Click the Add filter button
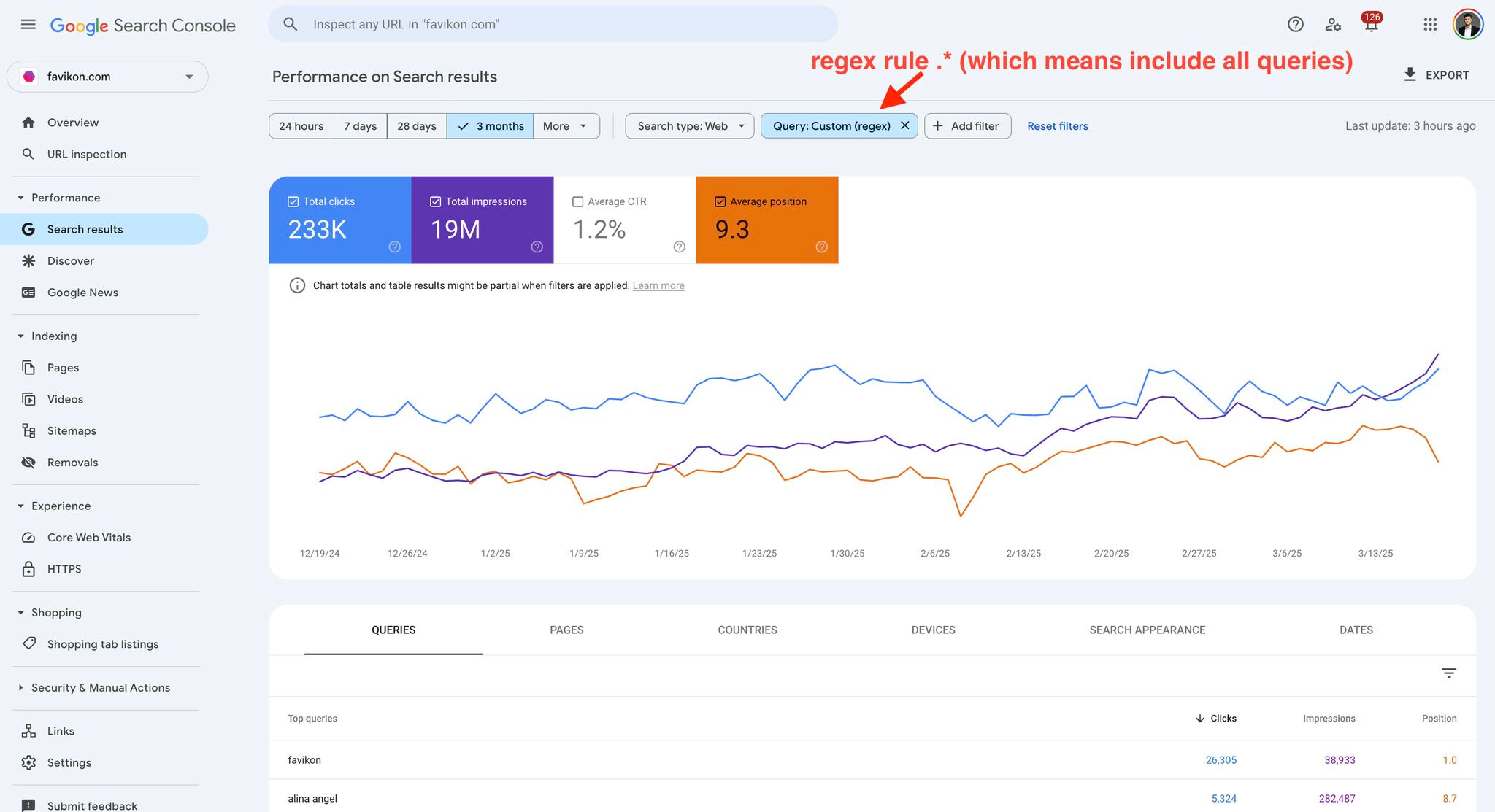This screenshot has height=812, width=1495. [966, 126]
